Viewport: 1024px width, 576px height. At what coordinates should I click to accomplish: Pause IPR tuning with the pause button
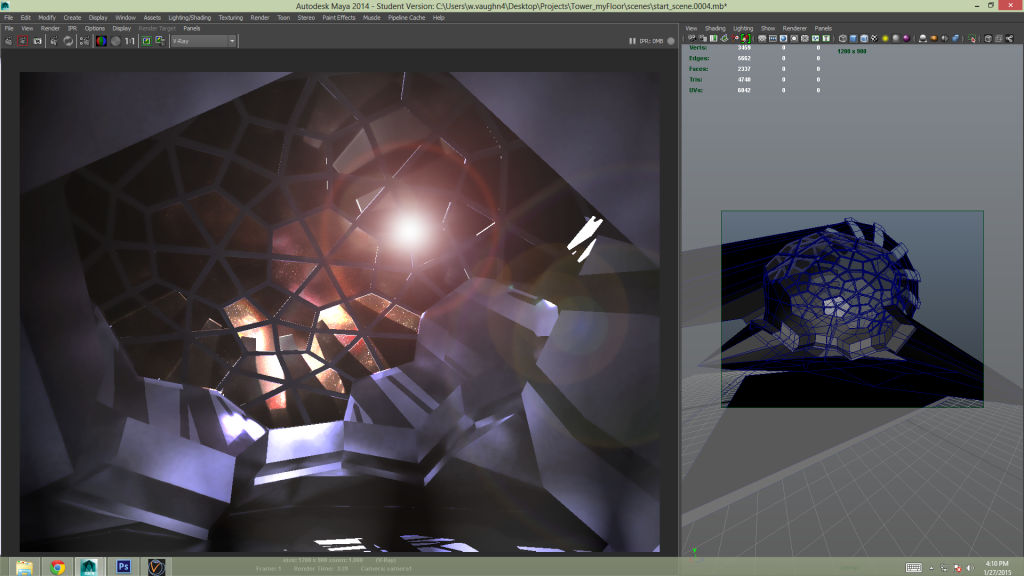632,41
